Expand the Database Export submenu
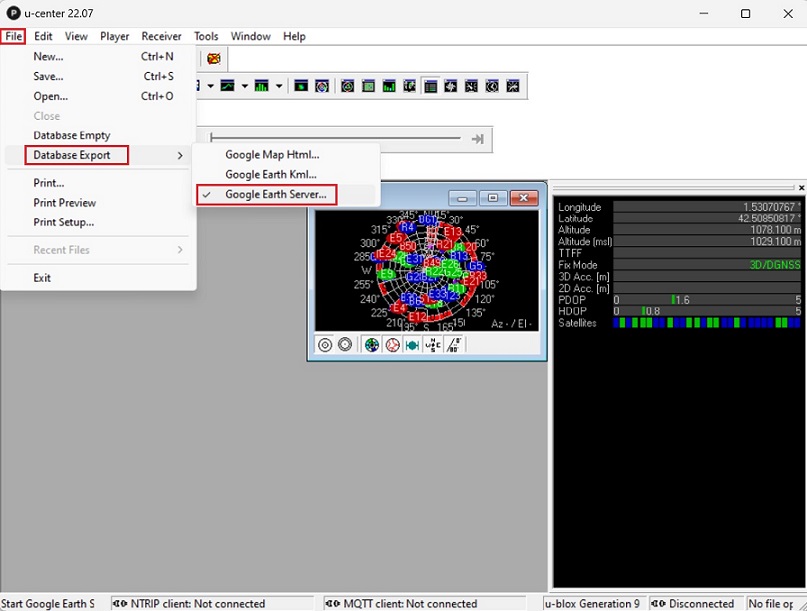Screen dimensions: 807x611 tap(76, 155)
